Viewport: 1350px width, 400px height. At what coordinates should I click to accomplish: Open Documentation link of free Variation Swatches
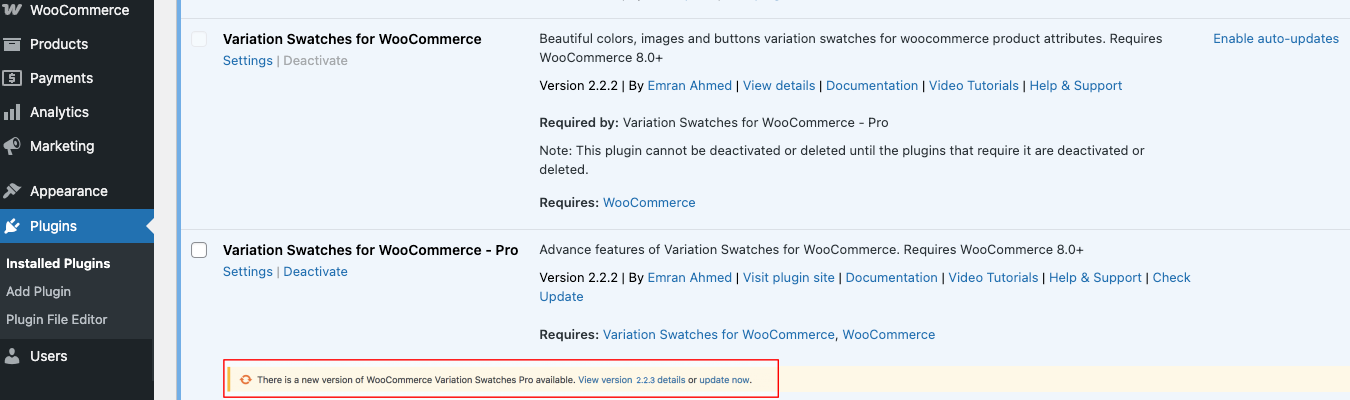pyautogui.click(x=872, y=86)
